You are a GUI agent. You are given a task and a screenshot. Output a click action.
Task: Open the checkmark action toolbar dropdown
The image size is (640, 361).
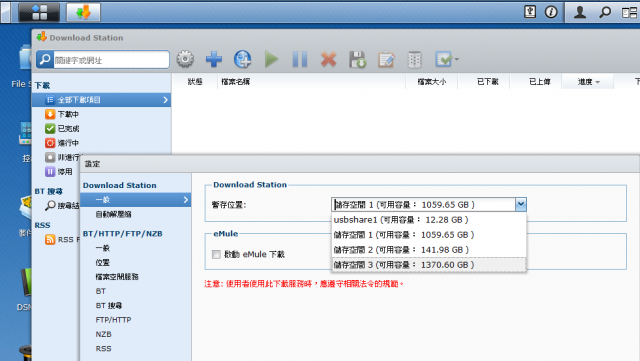click(x=447, y=59)
